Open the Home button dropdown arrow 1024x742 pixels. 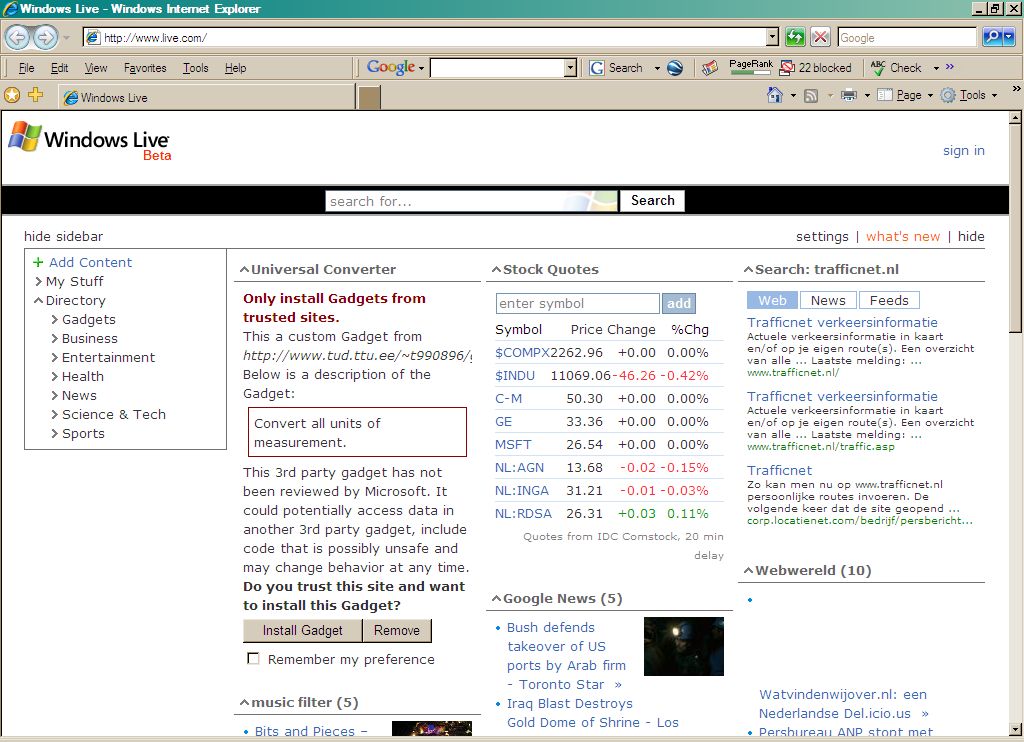point(793,96)
